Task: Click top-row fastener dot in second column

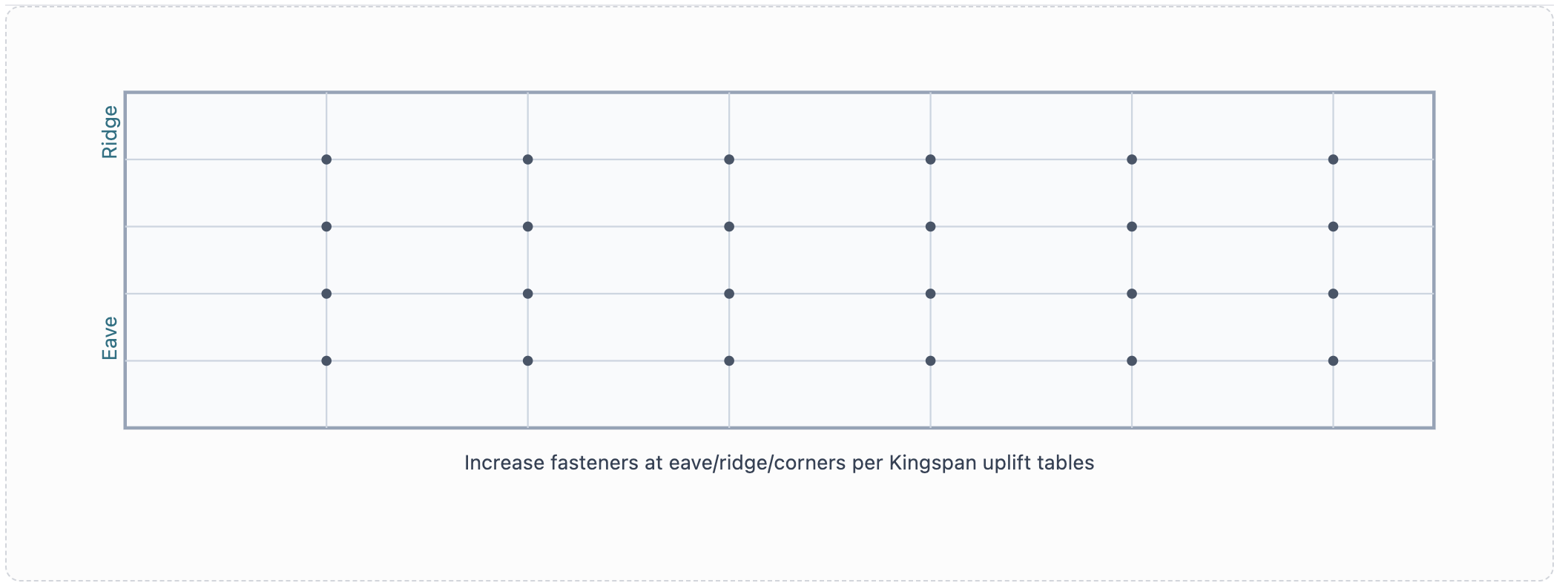Action: 527,159
